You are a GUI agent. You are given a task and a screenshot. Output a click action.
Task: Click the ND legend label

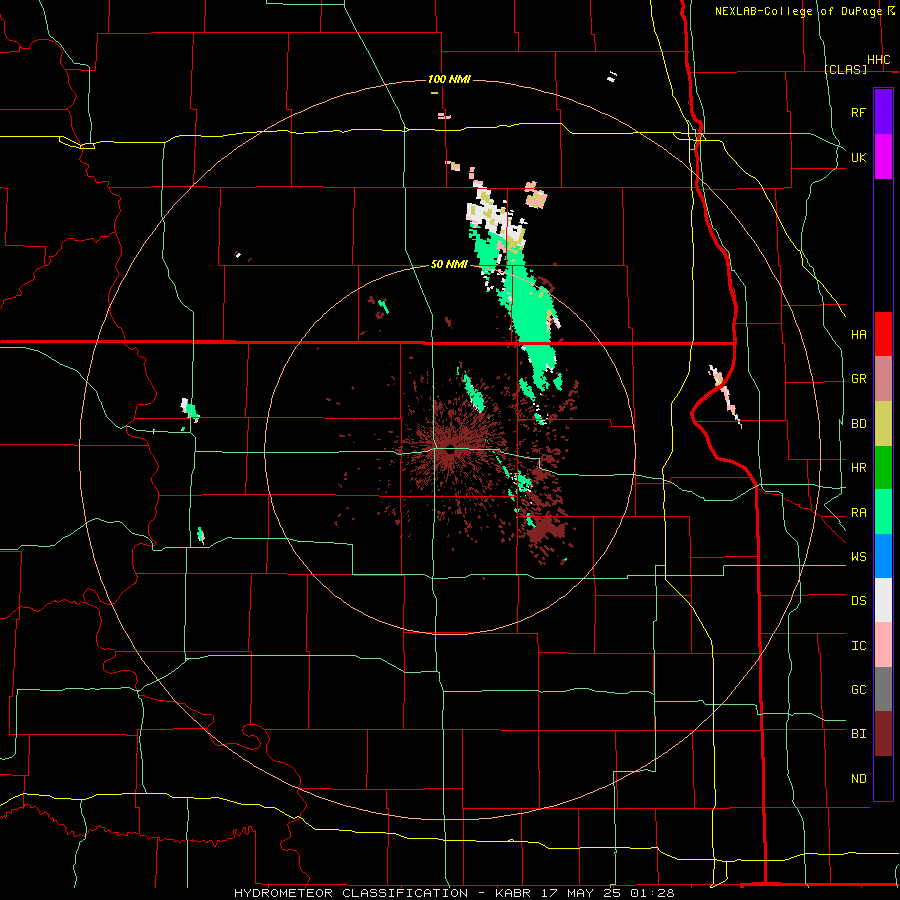[x=858, y=779]
